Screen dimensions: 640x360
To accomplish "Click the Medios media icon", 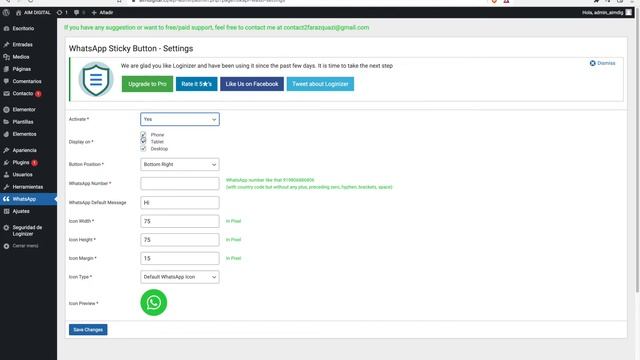I will (6, 57).
